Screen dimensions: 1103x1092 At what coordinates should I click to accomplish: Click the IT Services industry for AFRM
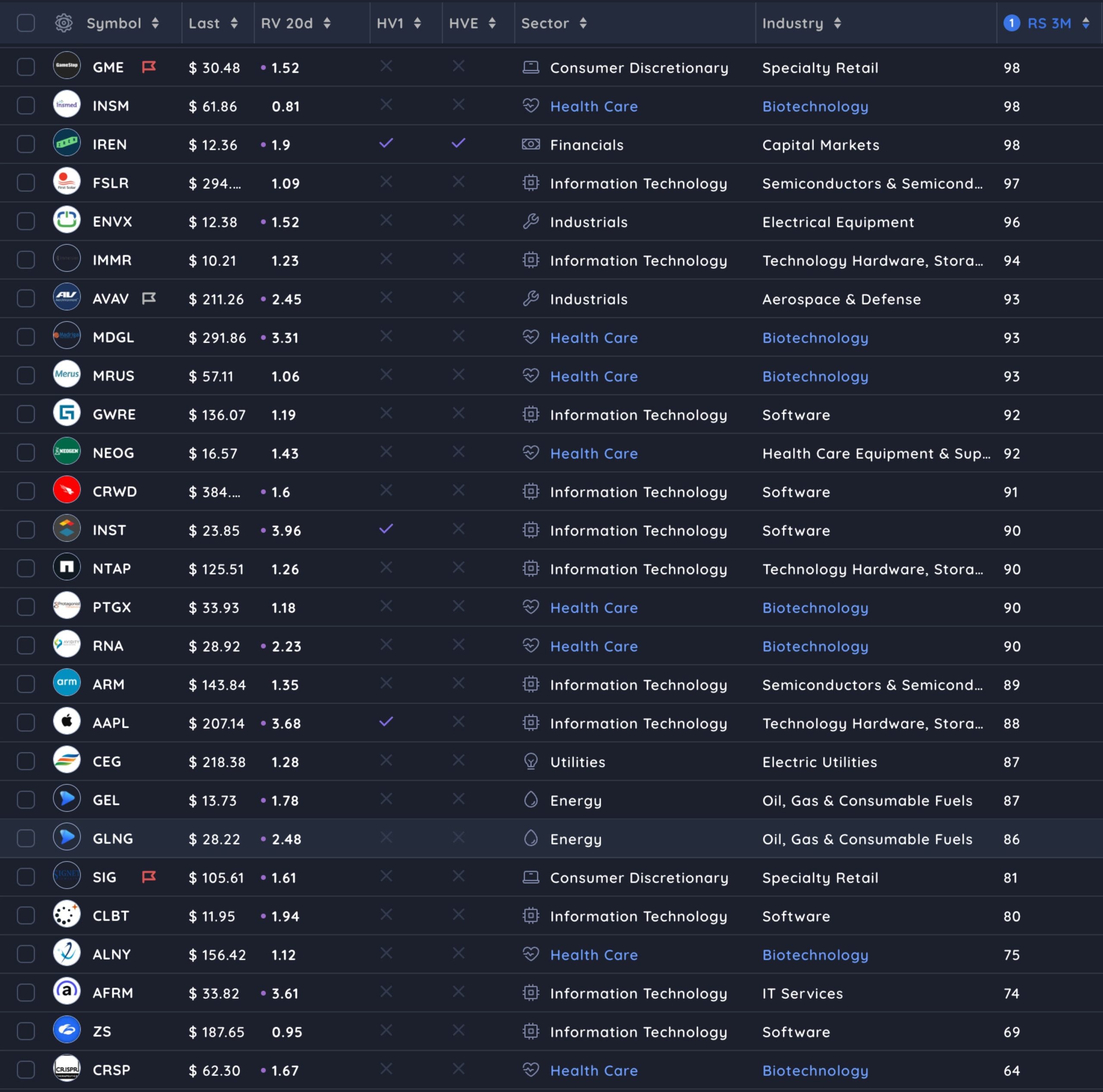point(803,993)
